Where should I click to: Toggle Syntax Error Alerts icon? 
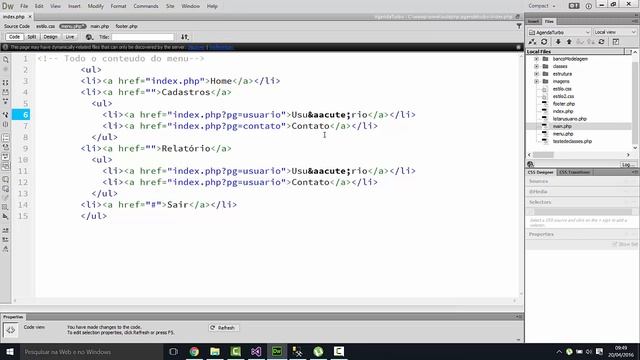coord(6,166)
